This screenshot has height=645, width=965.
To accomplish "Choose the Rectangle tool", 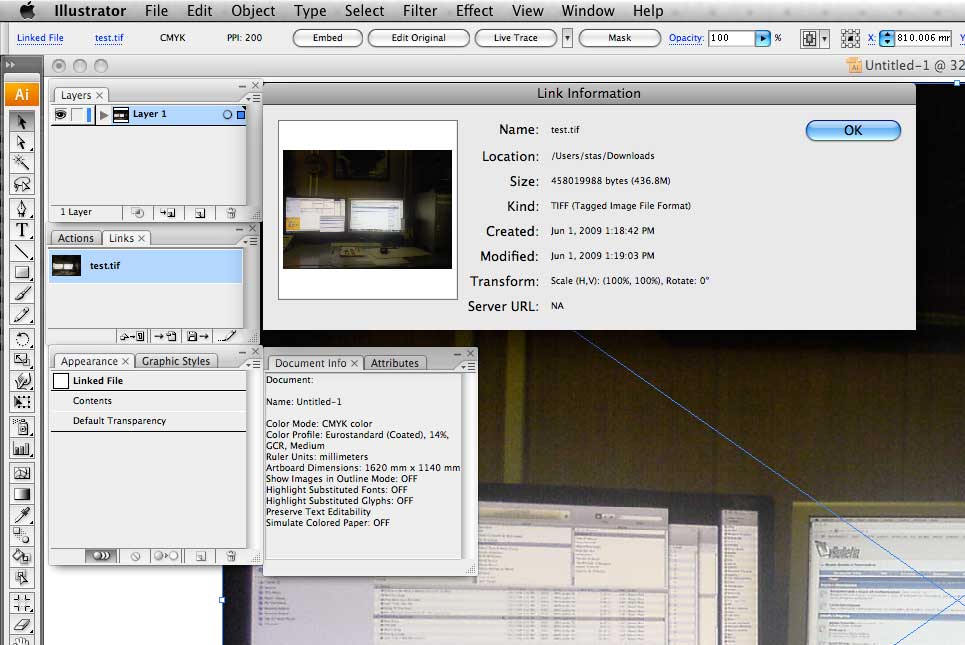I will coord(22,272).
